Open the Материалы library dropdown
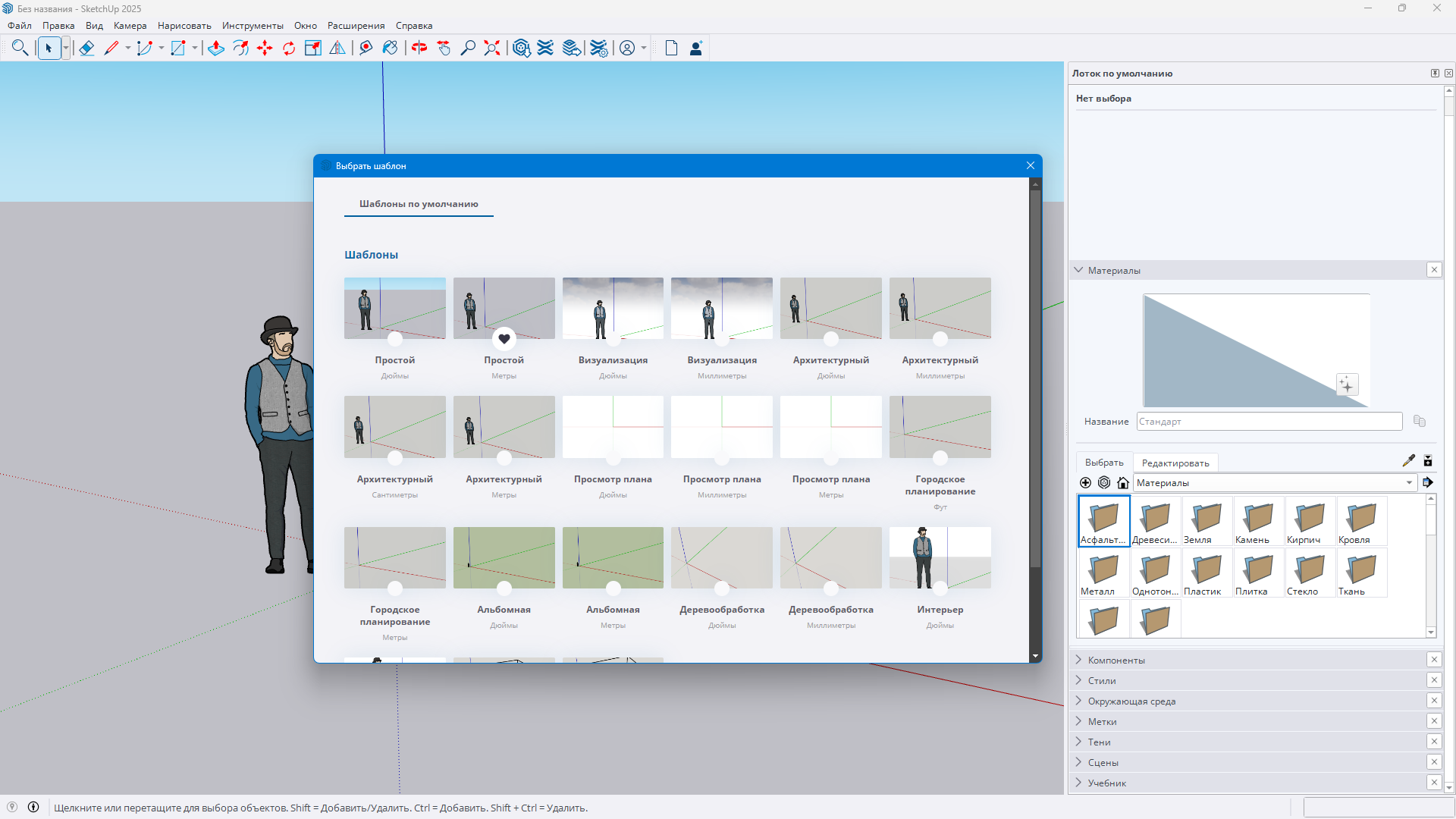 [x=1409, y=483]
